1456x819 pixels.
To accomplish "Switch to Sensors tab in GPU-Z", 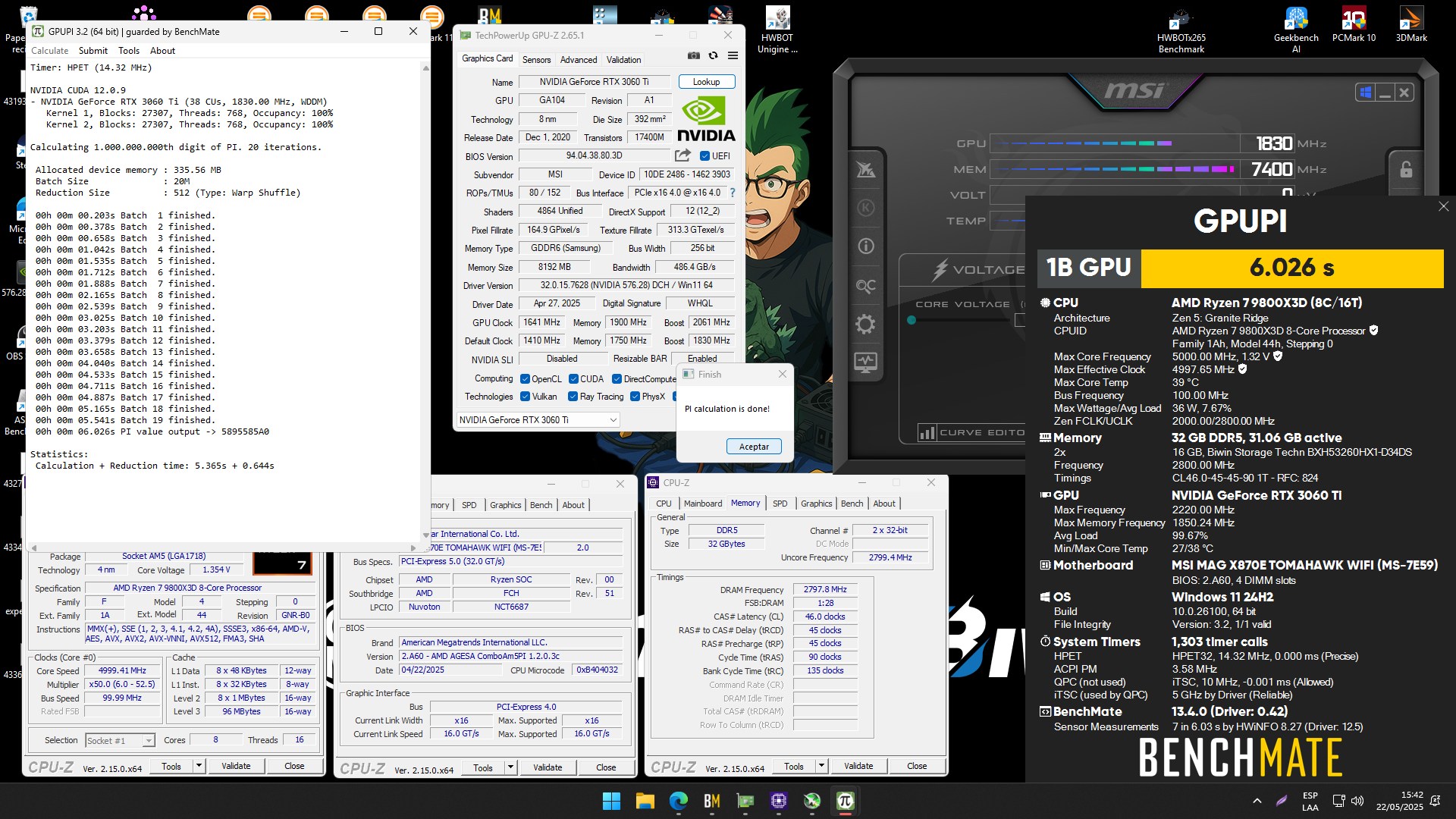I will [536, 60].
